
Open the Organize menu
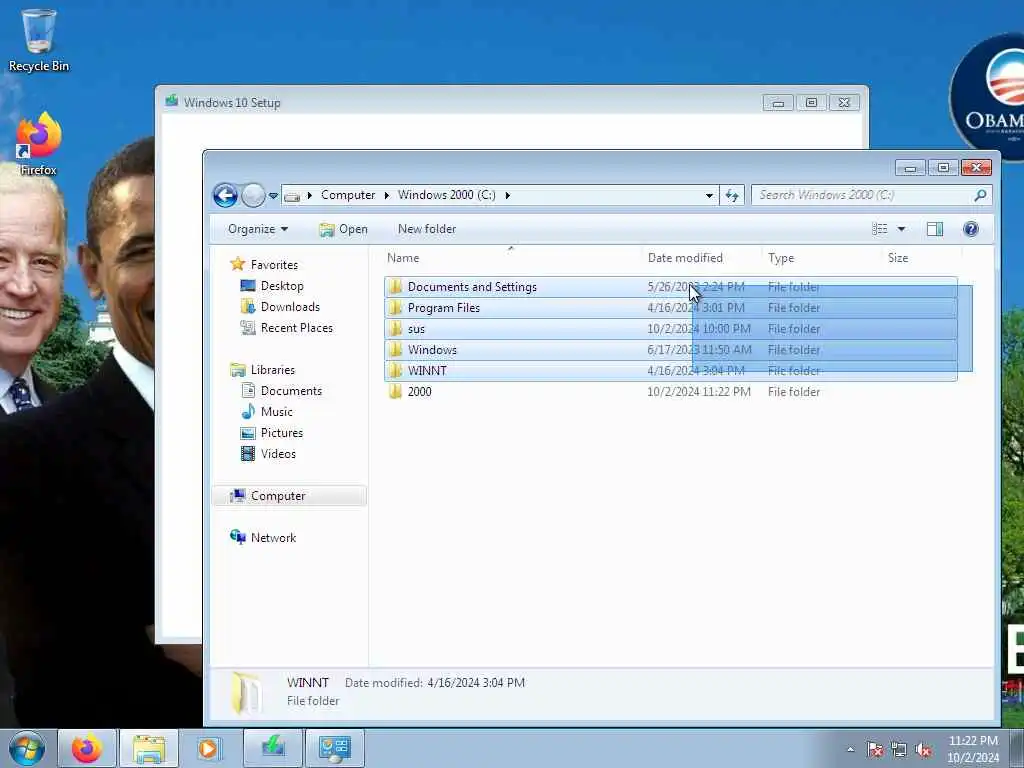click(258, 229)
